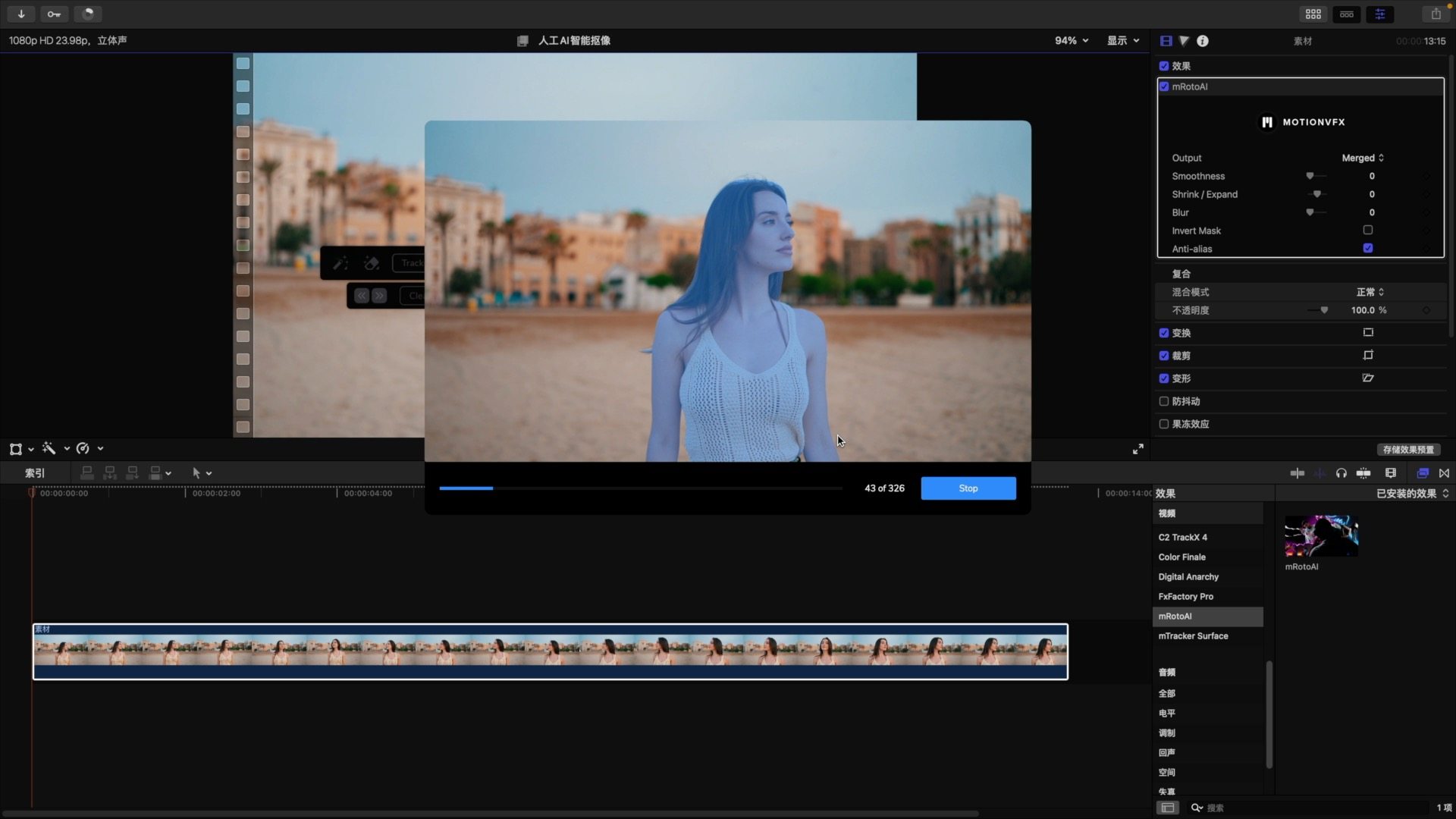Click the share export icon
This screenshot has height=819, width=1456.
pos(1436,14)
